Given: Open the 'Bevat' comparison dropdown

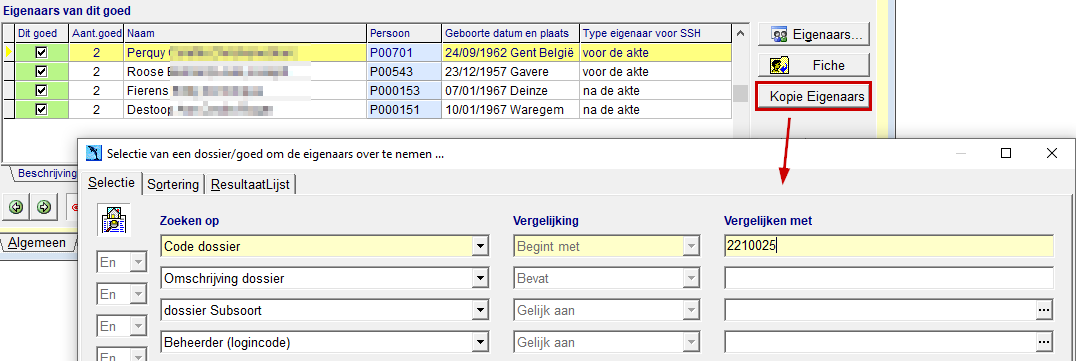Looking at the screenshot, I should (x=691, y=278).
